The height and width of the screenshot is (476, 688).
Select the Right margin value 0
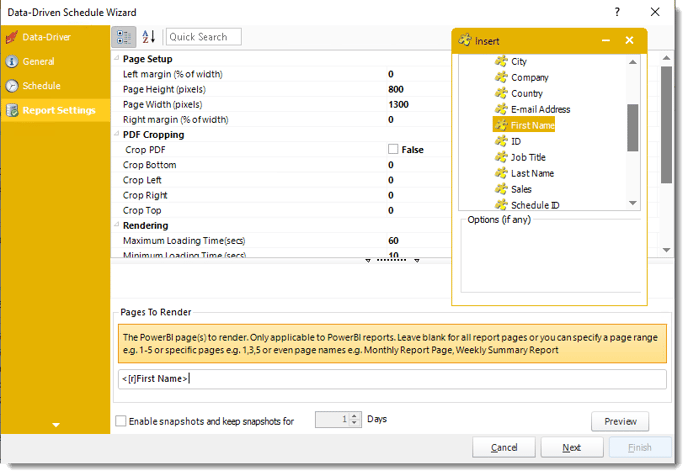[391, 120]
